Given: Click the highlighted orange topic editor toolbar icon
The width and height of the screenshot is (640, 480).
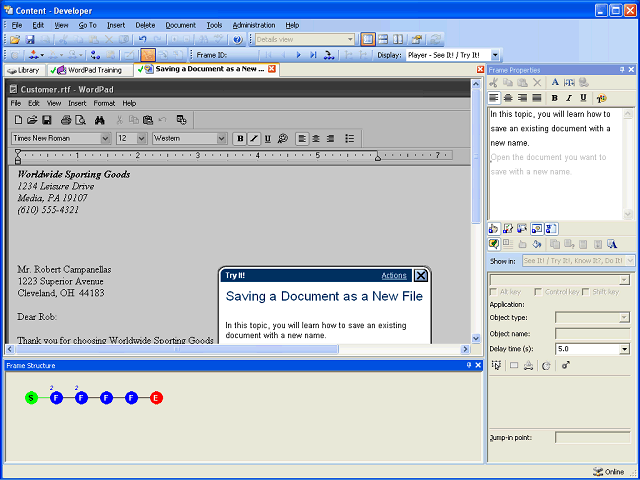Looking at the screenshot, I should [x=148, y=55].
